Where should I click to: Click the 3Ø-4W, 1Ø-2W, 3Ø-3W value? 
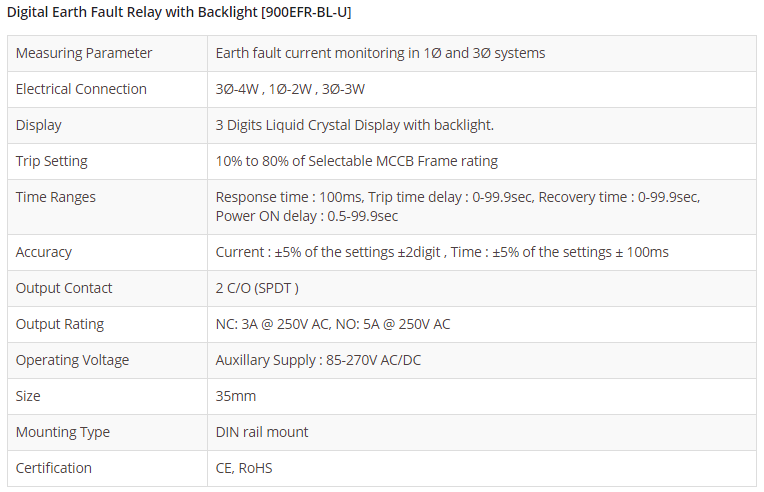click(290, 89)
